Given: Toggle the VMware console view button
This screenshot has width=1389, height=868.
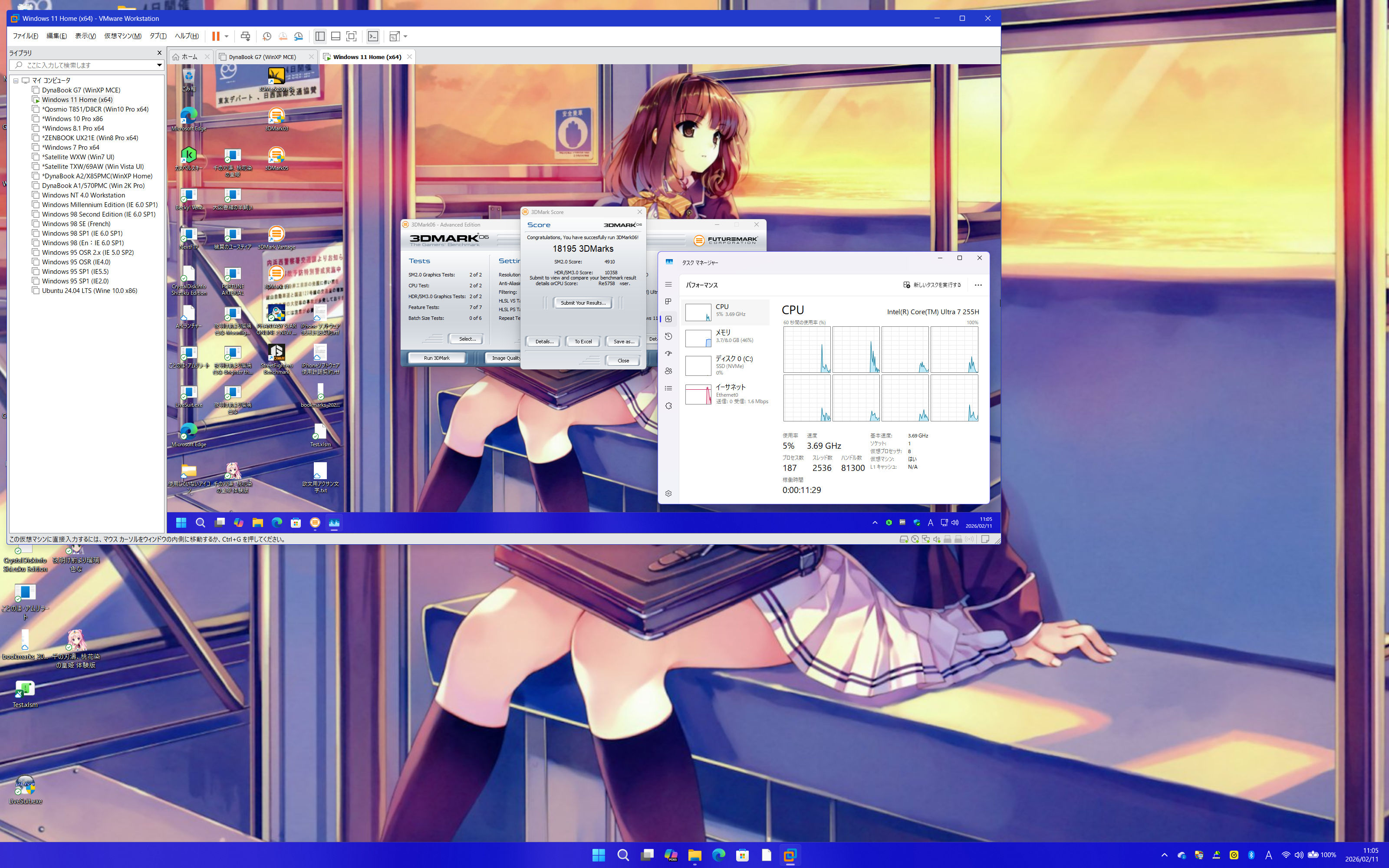Looking at the screenshot, I should (x=373, y=36).
